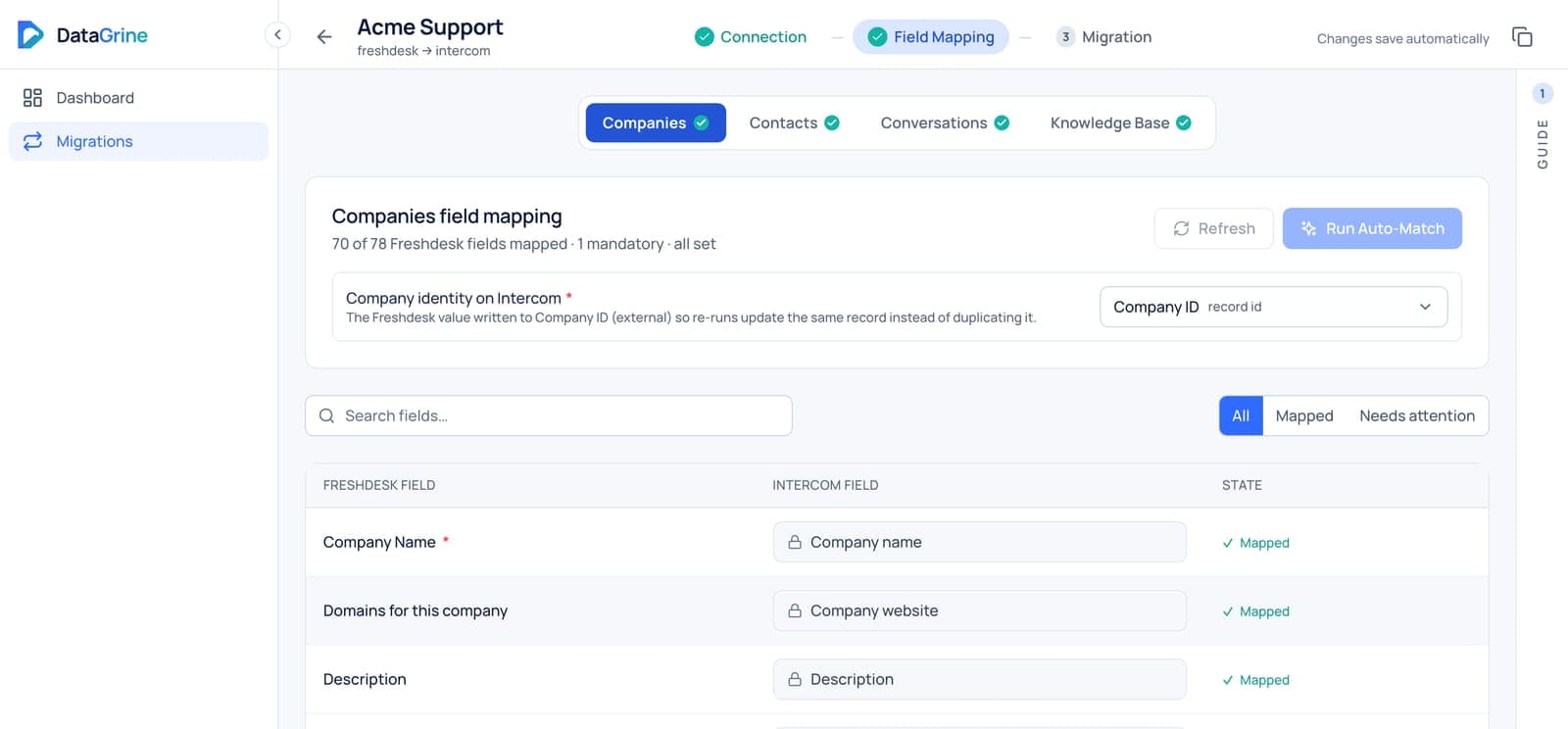Click the Refresh button

[x=1213, y=228]
